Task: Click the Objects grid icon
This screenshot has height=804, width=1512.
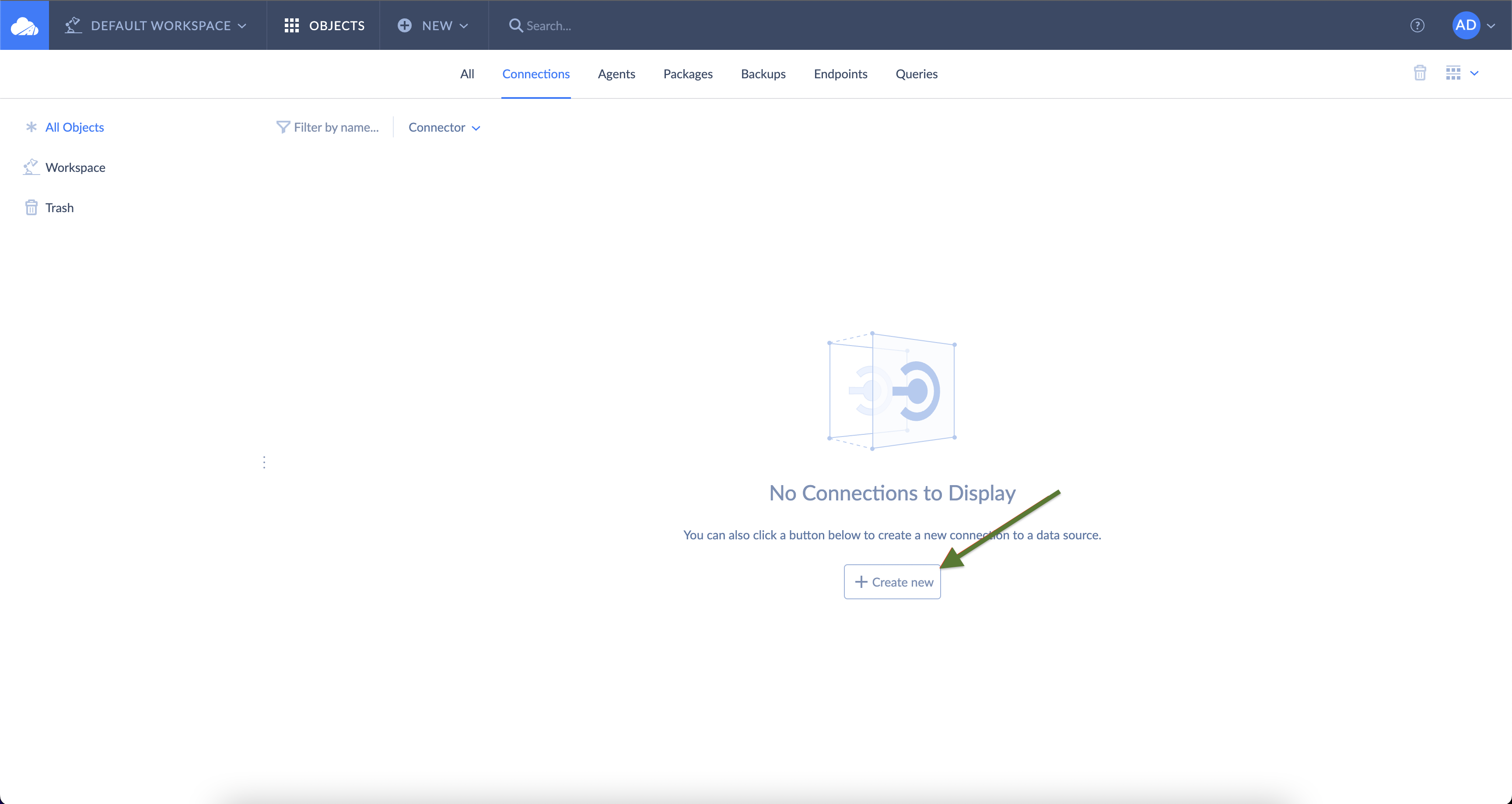Action: [x=292, y=25]
